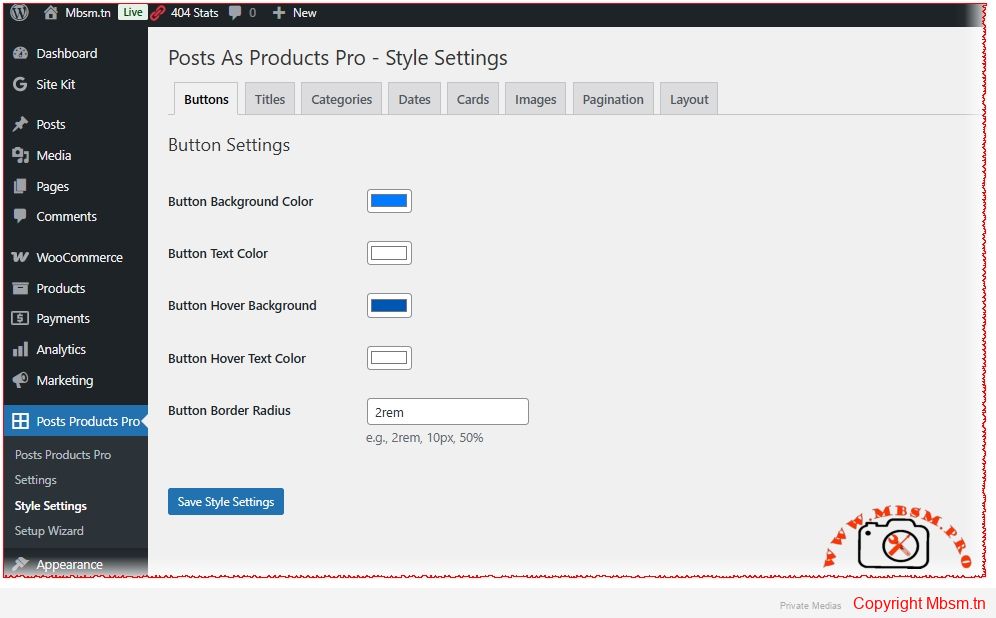The height and width of the screenshot is (618, 996).
Task: Click the WooCommerce sidebar icon
Action: [22, 257]
